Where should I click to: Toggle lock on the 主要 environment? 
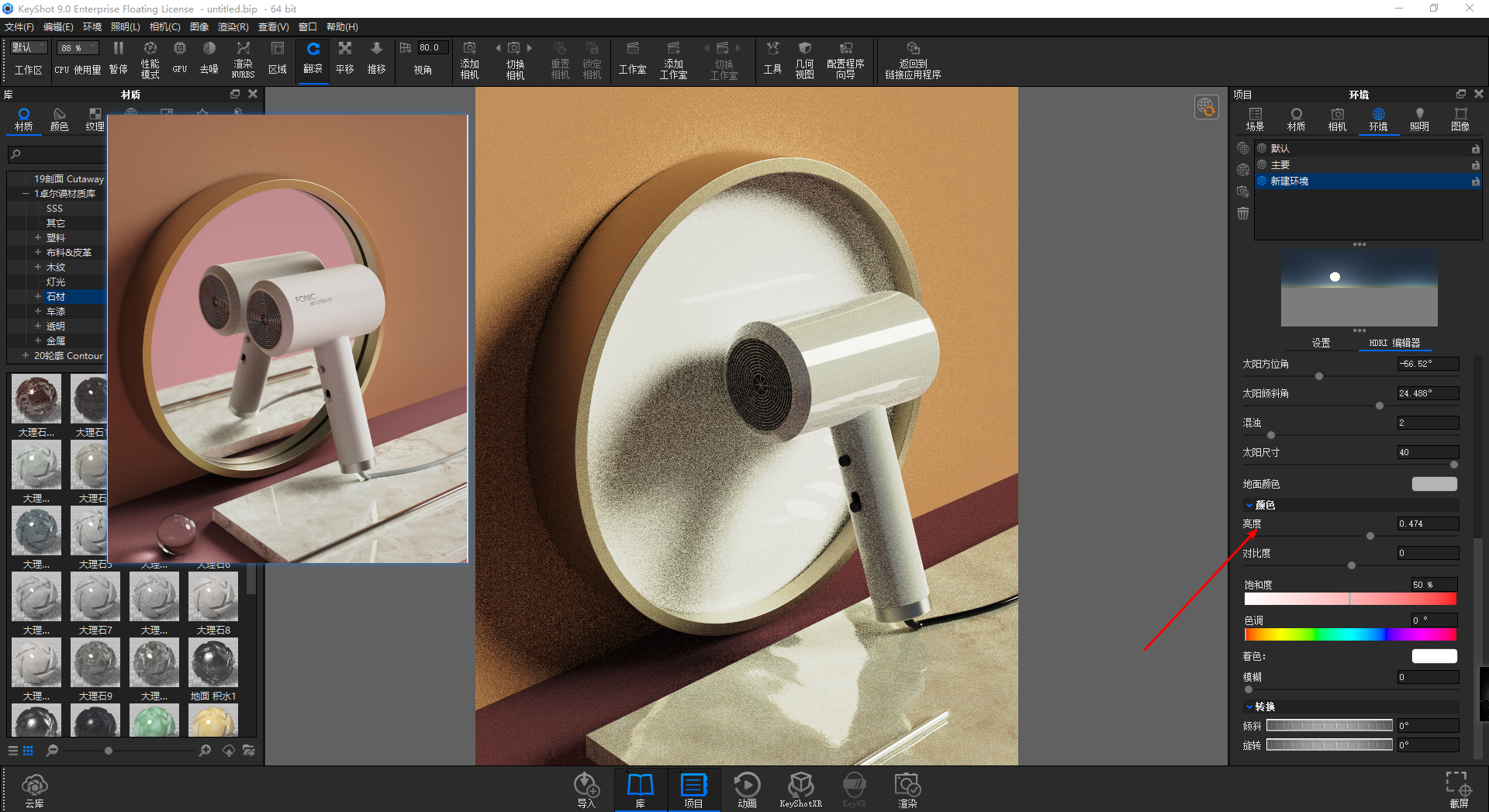pyautogui.click(x=1476, y=165)
